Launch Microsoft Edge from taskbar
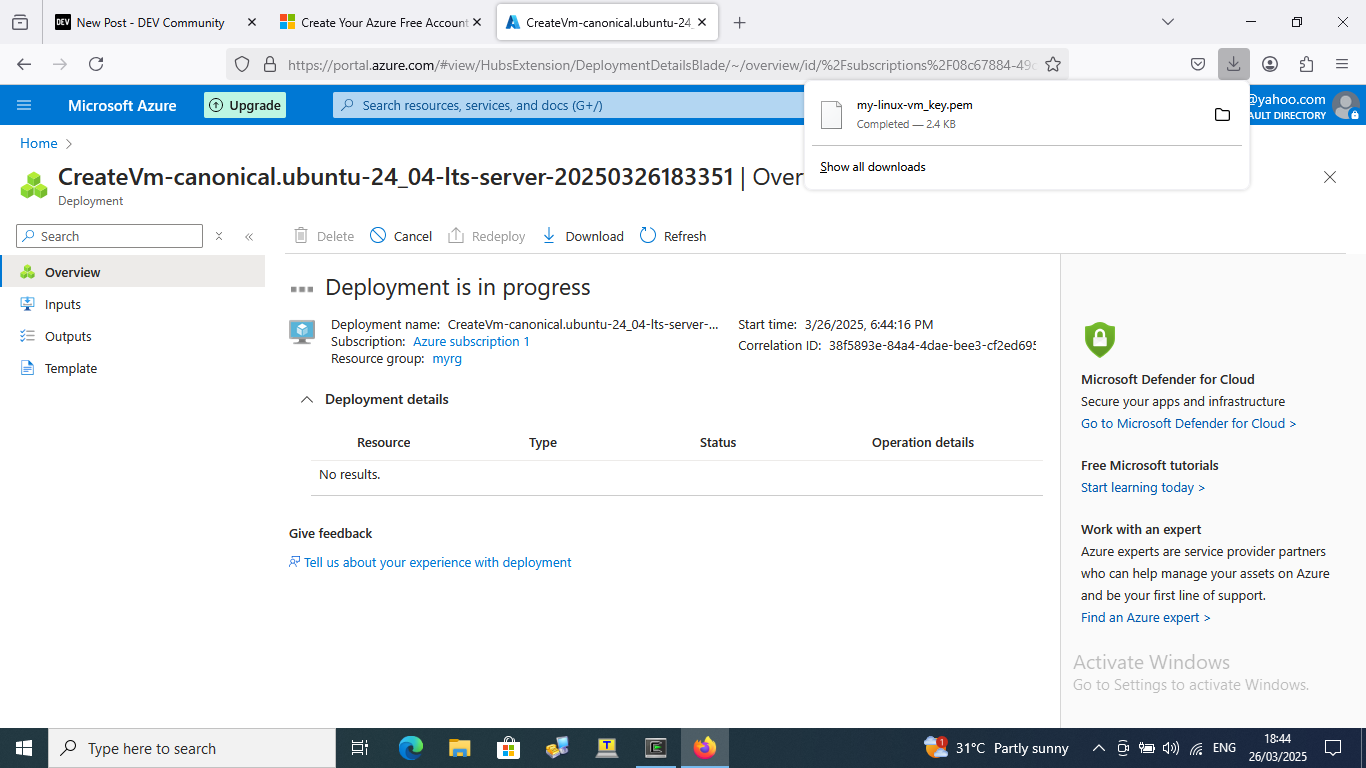Screen dimensions: 1366x768 [x=410, y=748]
